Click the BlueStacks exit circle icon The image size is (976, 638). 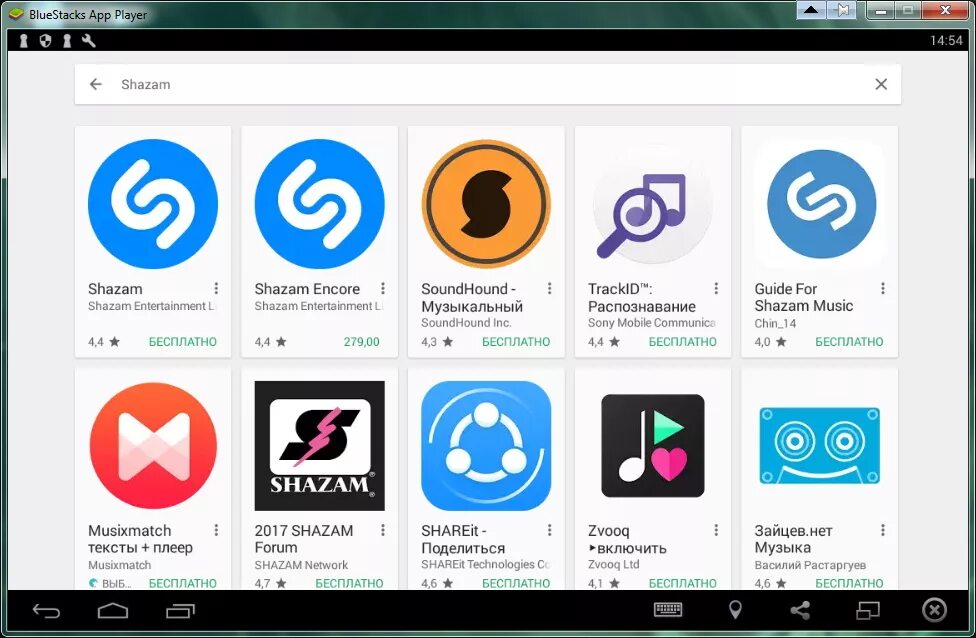click(934, 610)
